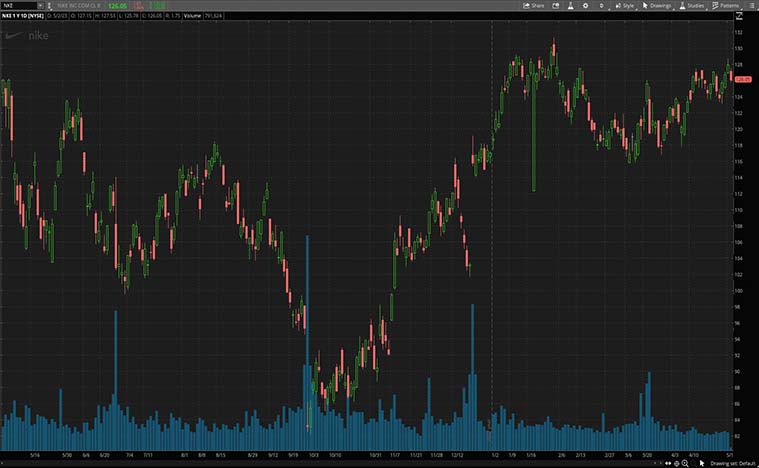
Task: Click the 'O: 127.15' open value
Action: 81,15
